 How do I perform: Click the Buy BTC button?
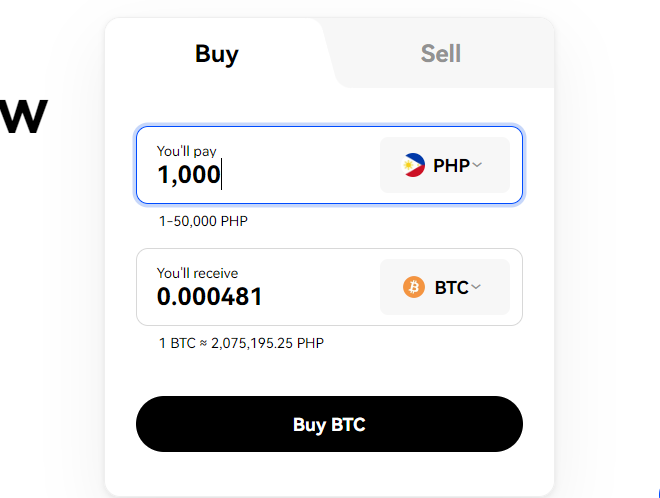click(329, 424)
